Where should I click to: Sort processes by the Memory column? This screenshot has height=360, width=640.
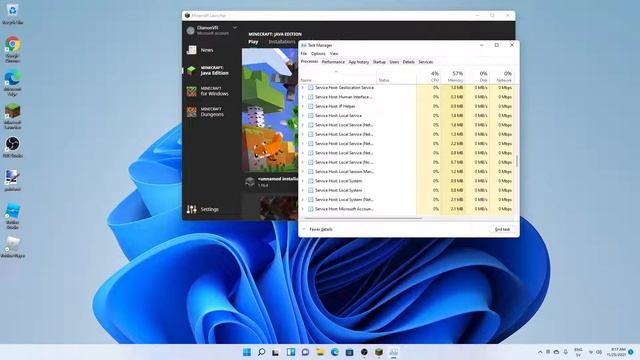453,76
